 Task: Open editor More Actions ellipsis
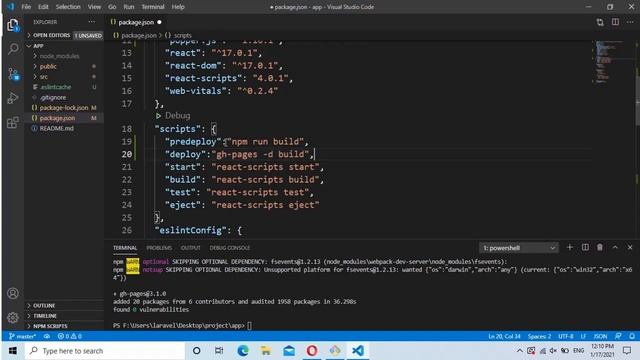click(x=630, y=22)
